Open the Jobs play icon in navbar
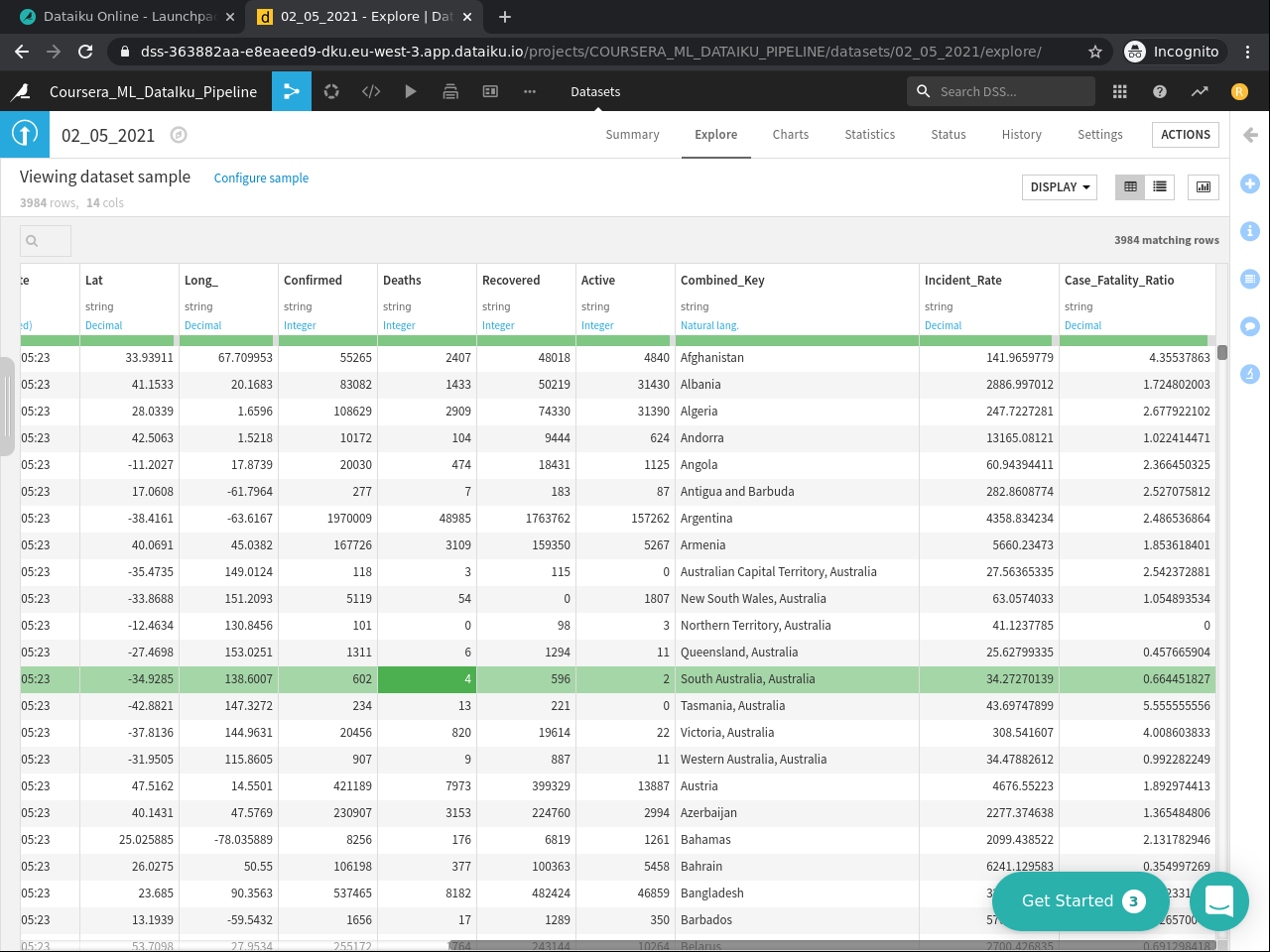The image size is (1270, 952). click(411, 91)
